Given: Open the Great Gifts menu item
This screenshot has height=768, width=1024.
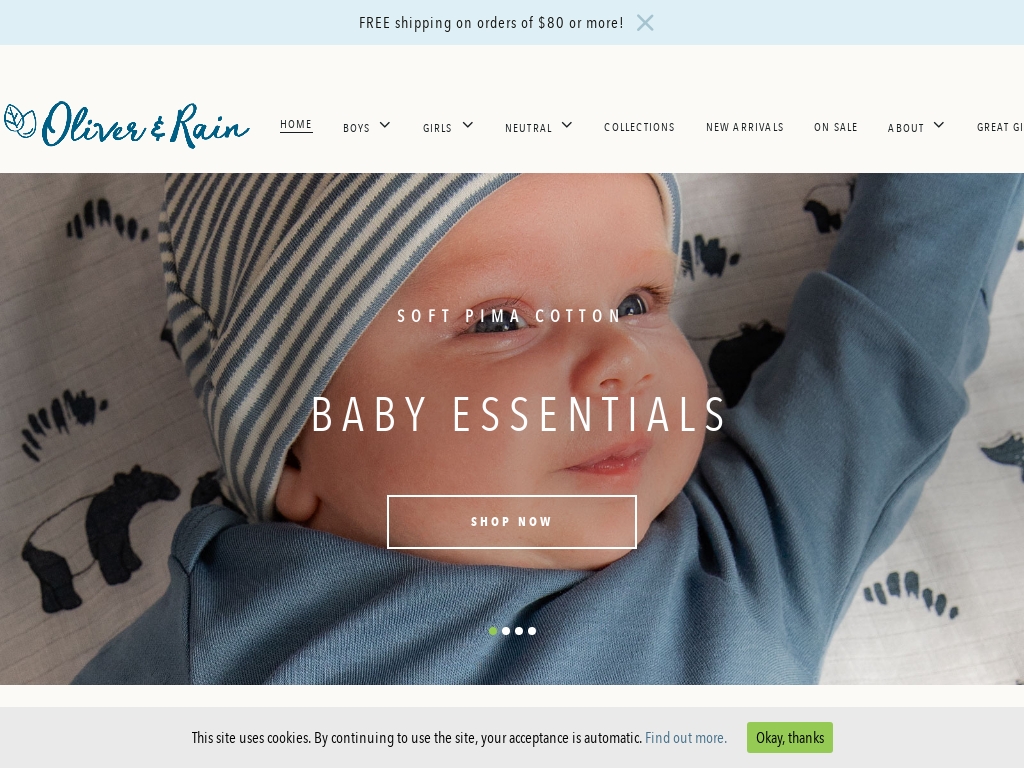Looking at the screenshot, I should pyautogui.click(x=1000, y=127).
